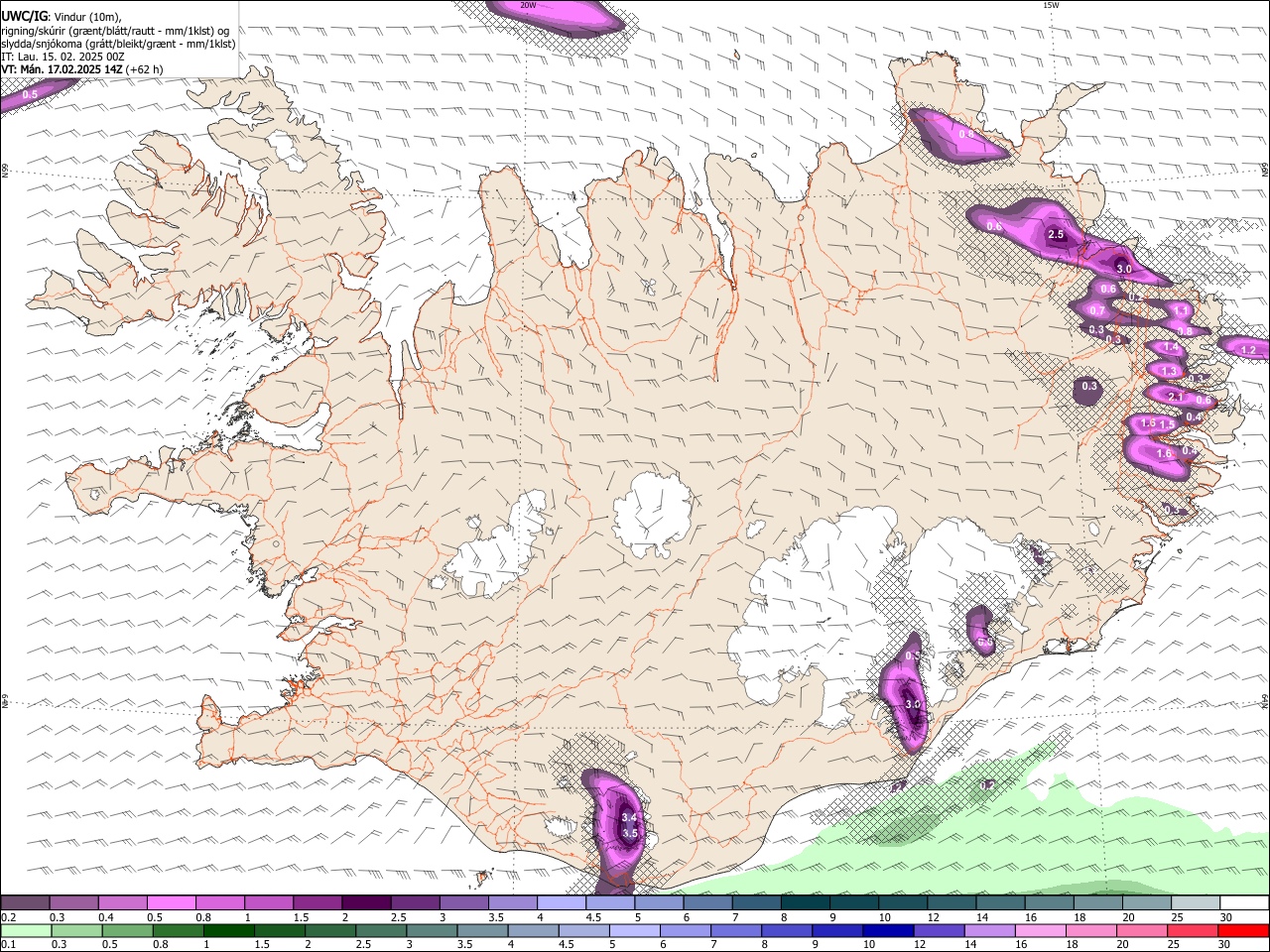Select the light pink bottom-row swatch at 16

tap(1039, 931)
